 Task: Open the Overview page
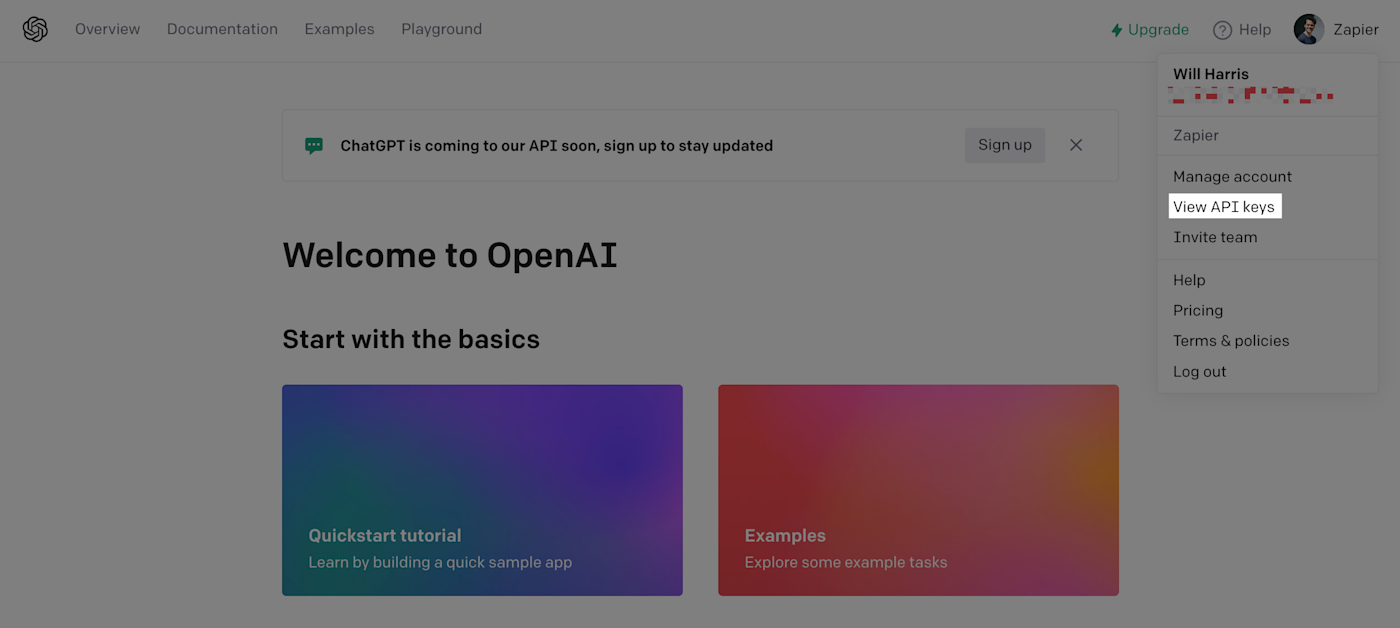(x=108, y=30)
